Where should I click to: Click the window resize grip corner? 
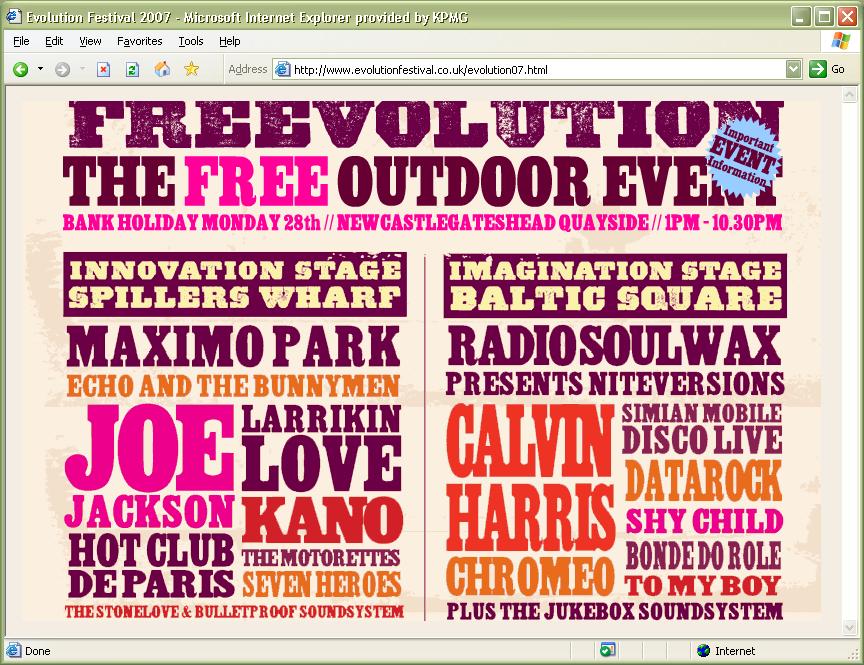tap(854, 655)
